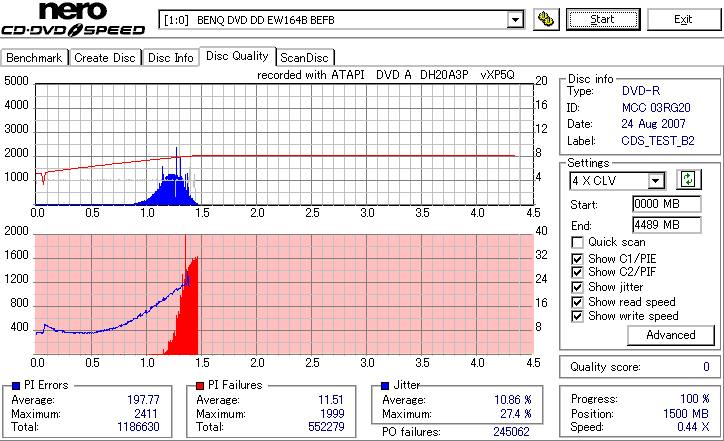Uncheck Show C1/PIE option
Screen dimensions: 724x441
pos(577,259)
